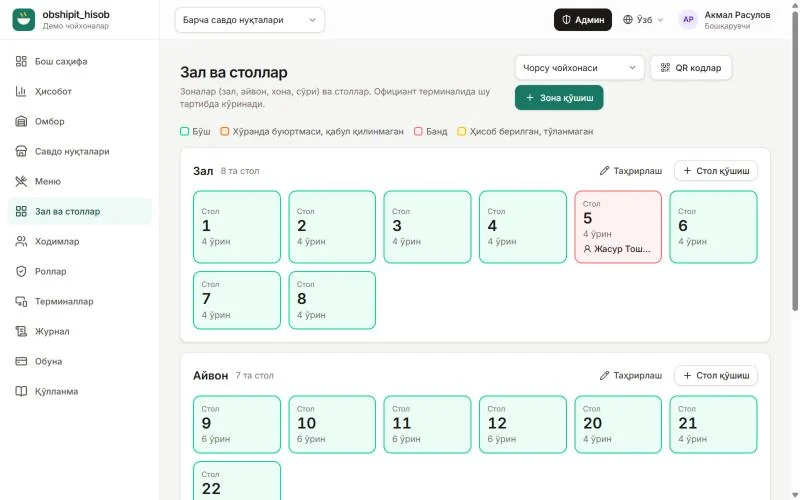Open table 4 card
The width and height of the screenshot is (800, 500).
[x=523, y=227]
